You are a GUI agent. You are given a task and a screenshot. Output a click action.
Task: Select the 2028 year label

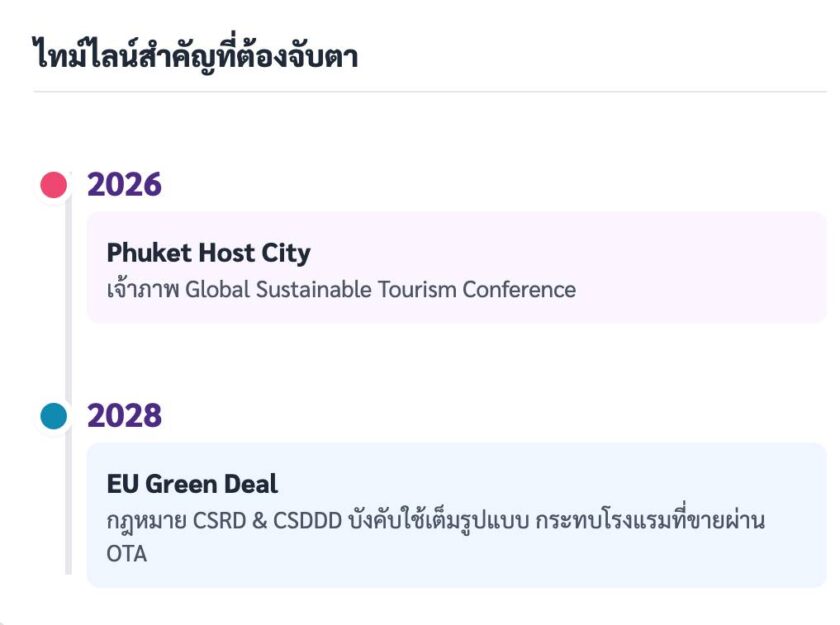(124, 416)
